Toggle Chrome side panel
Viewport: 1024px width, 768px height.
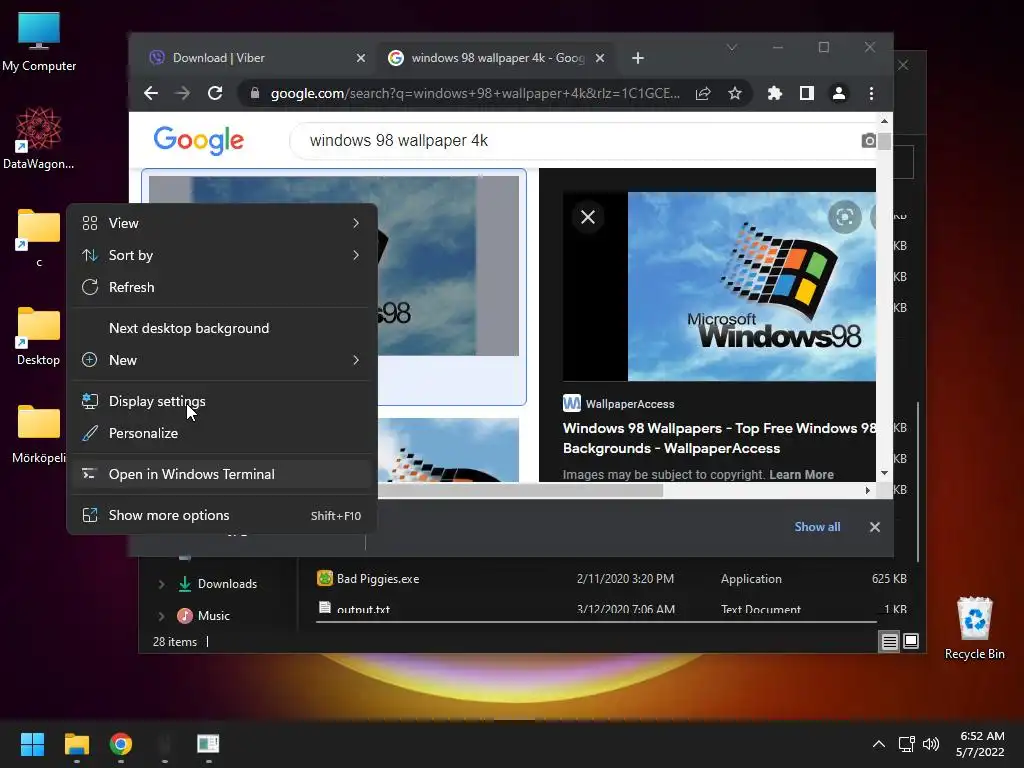coord(807,93)
